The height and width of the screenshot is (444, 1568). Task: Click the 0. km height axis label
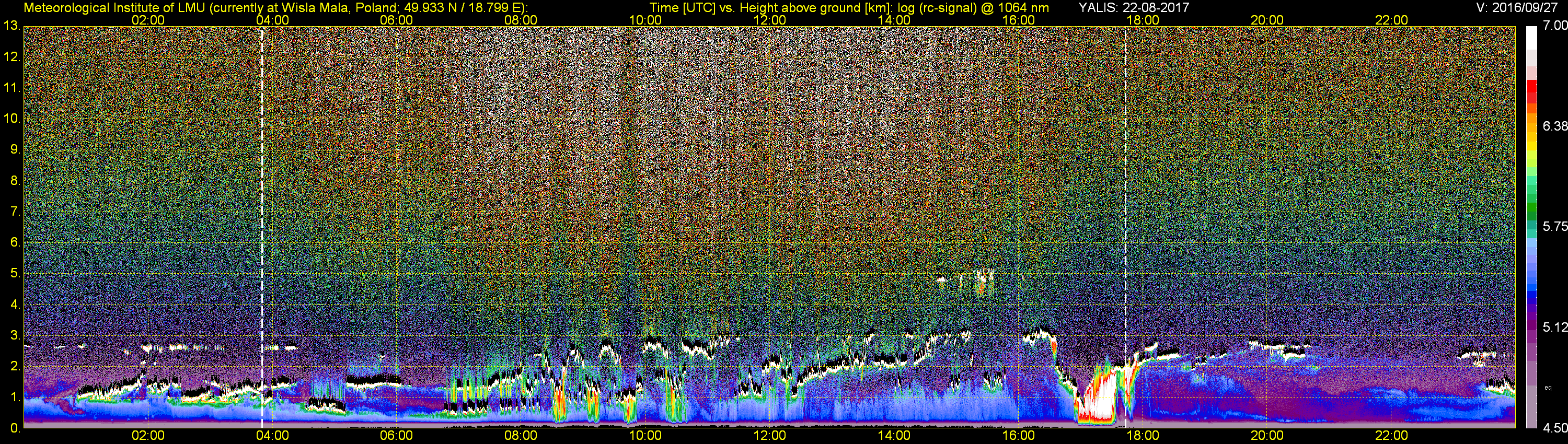(x=15, y=428)
